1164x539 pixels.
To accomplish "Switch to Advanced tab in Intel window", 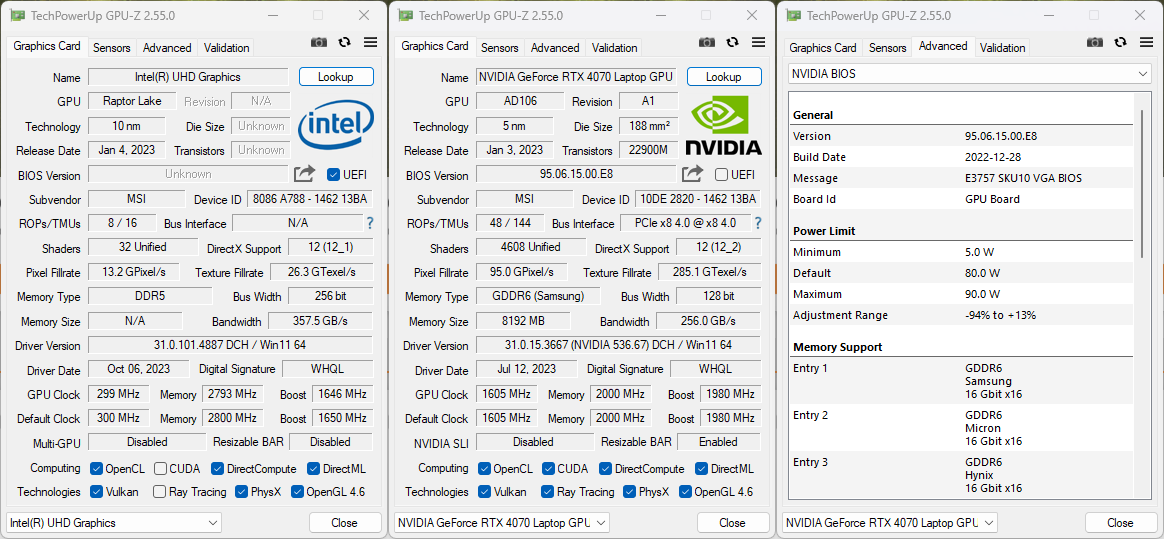I will [x=167, y=48].
